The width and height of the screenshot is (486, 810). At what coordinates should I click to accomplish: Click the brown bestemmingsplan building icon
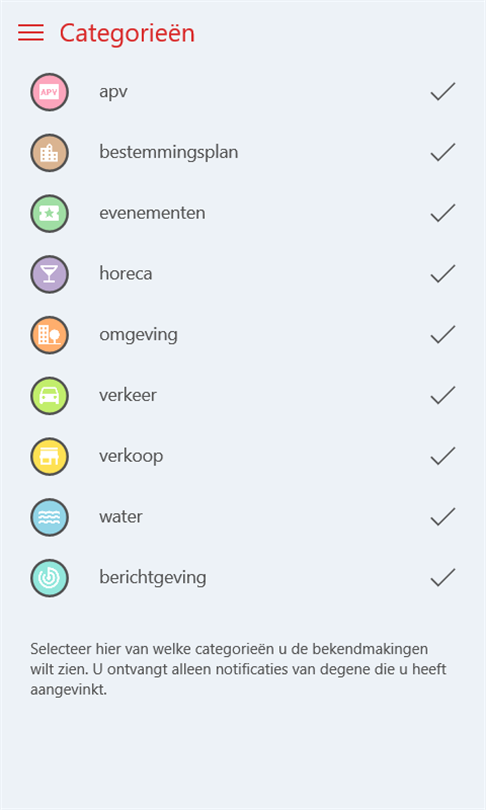pos(49,153)
